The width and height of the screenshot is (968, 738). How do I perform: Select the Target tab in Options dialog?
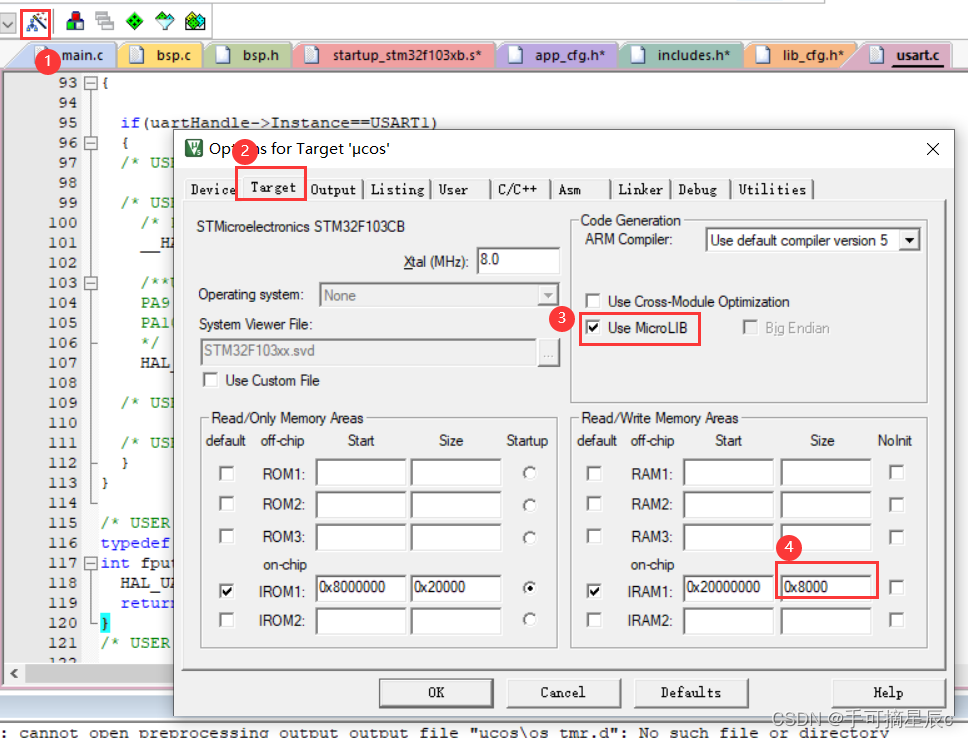(272, 187)
